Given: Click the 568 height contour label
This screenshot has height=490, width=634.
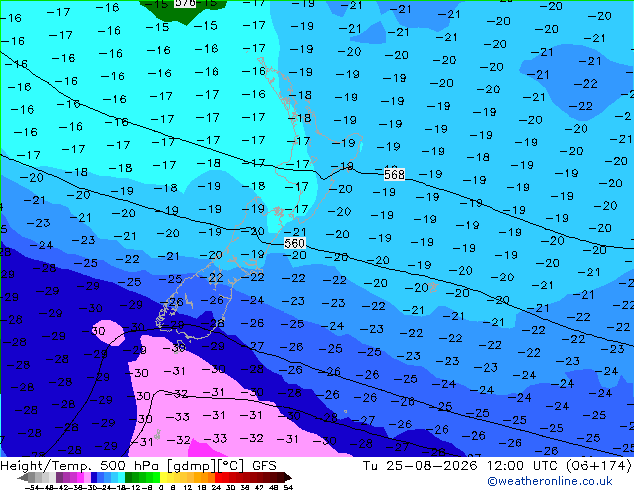Looking at the screenshot, I should point(394,174).
